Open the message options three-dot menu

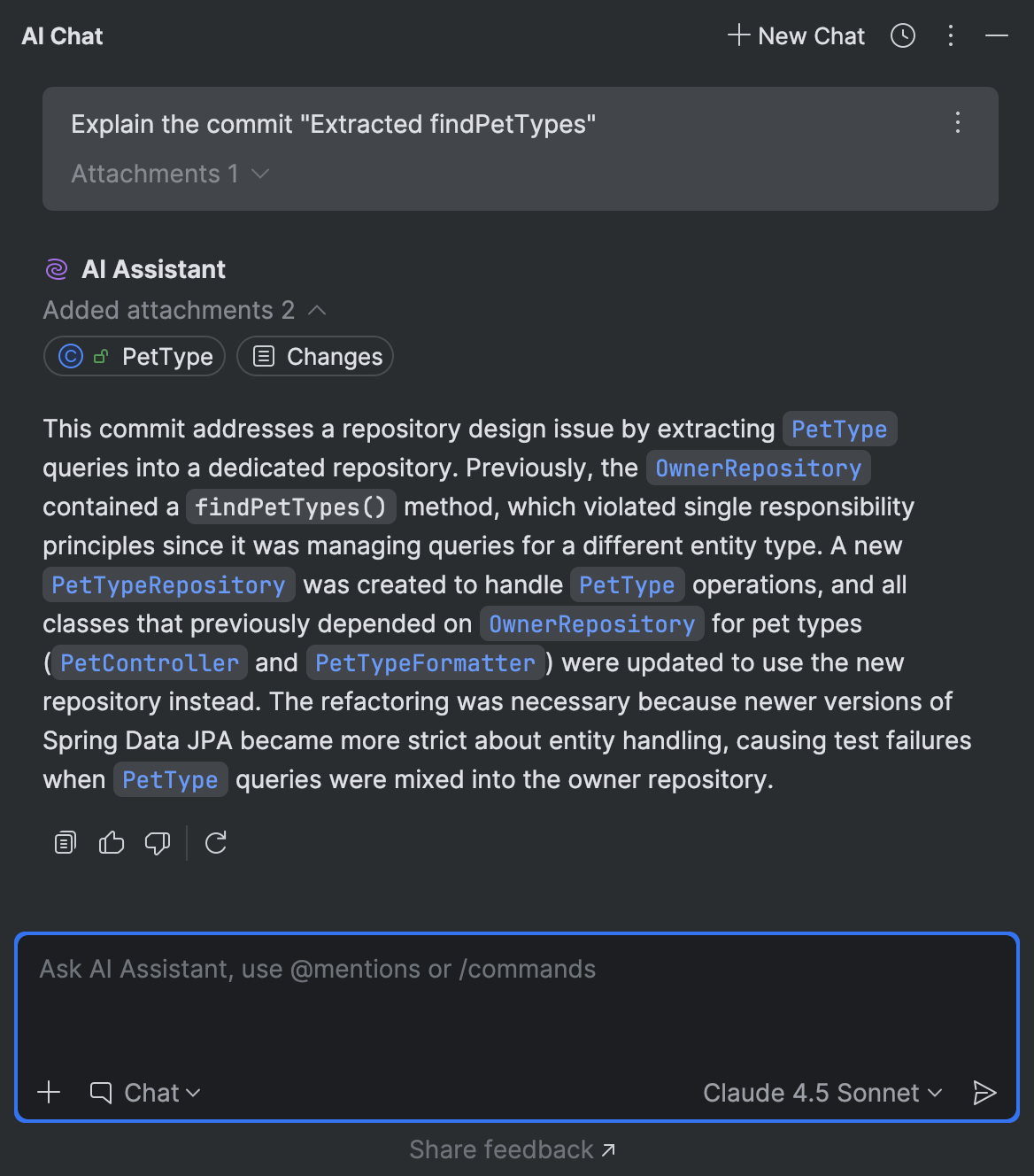[957, 124]
